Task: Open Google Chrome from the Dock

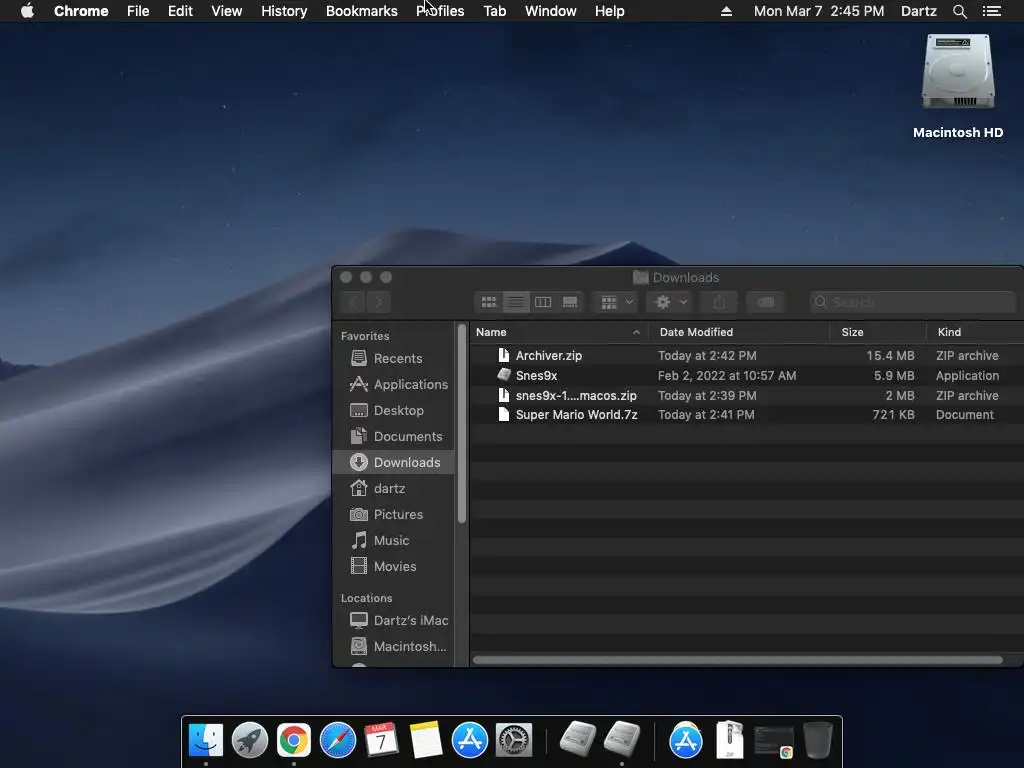Action: (x=293, y=740)
